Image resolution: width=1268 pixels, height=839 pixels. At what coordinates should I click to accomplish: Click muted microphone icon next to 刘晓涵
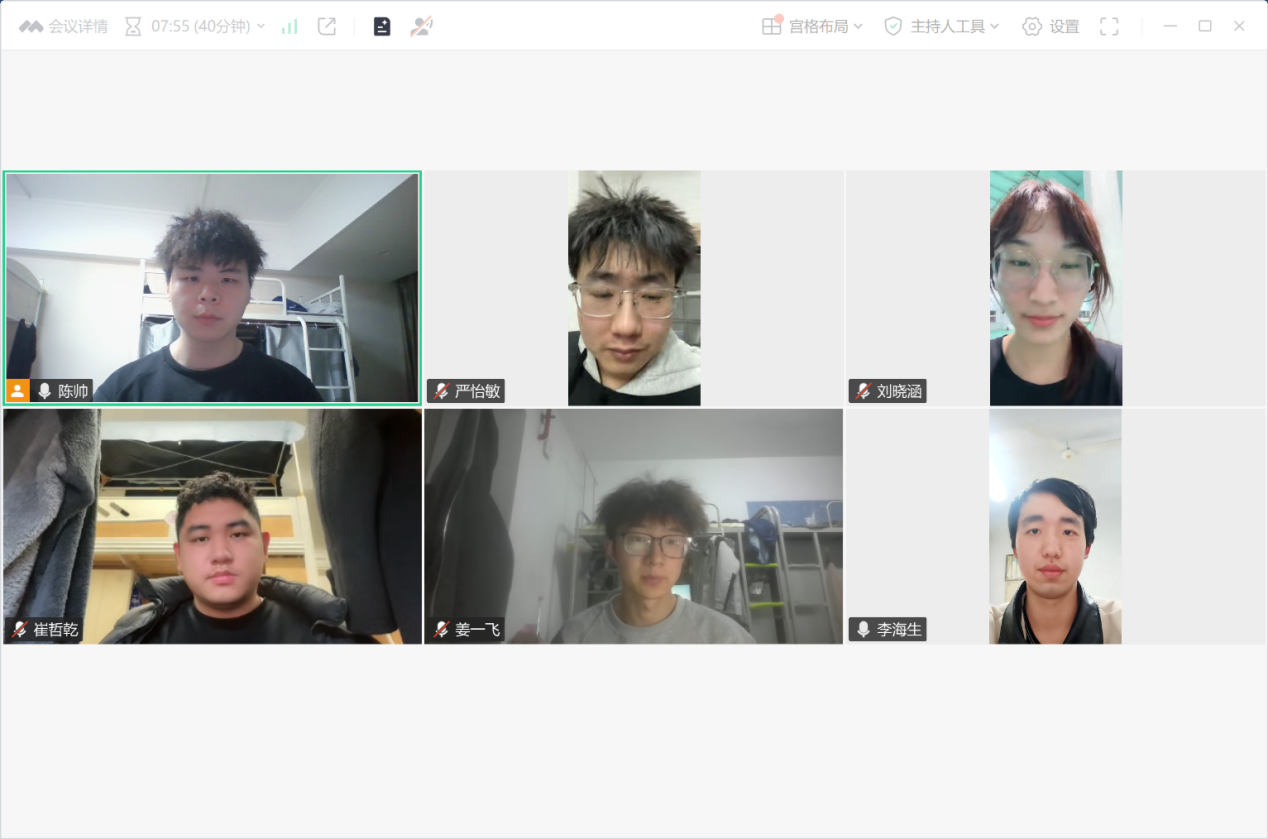863,391
